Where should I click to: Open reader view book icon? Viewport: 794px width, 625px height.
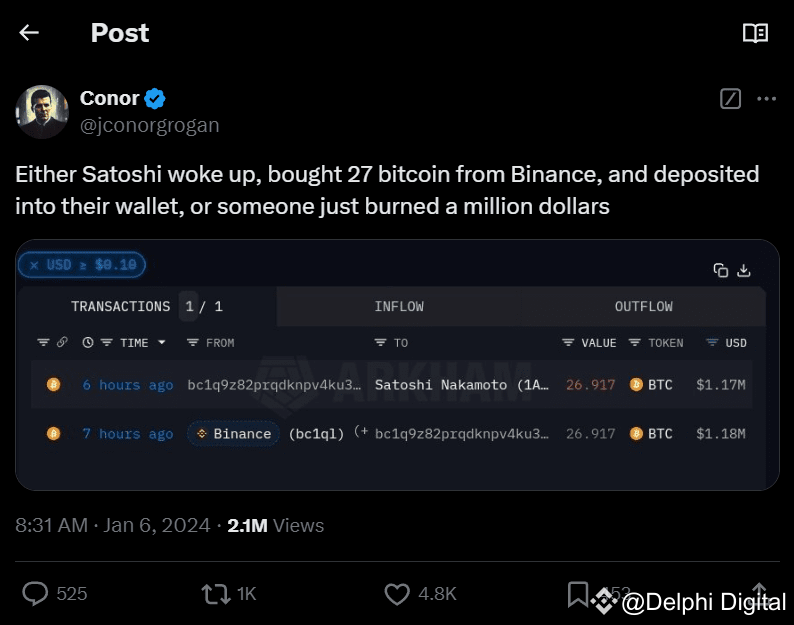coord(755,33)
